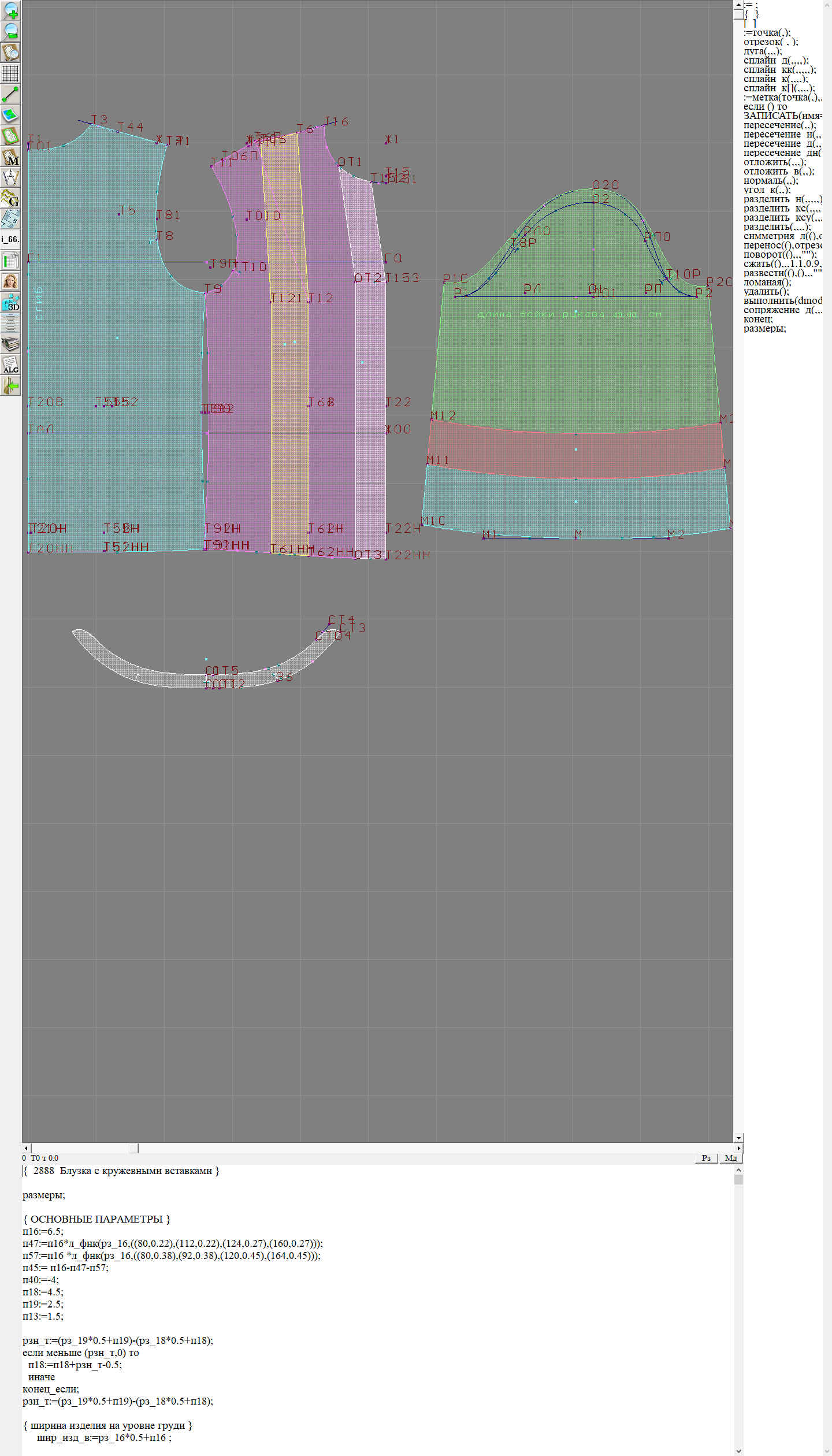Viewport: 832px width, 1456px height.
Task: Click the woman's face portrait icon
Action: click(x=10, y=281)
